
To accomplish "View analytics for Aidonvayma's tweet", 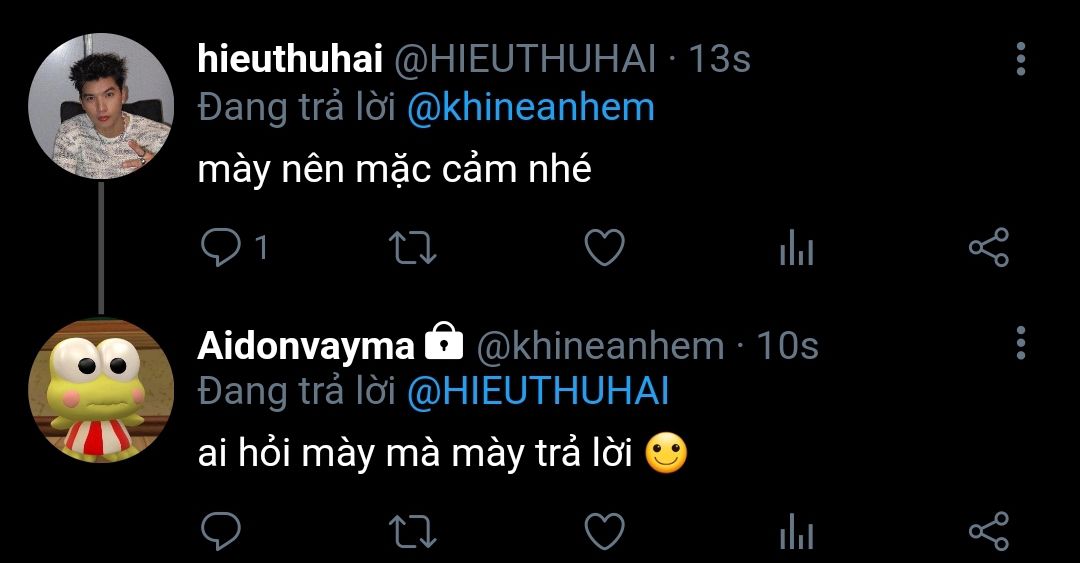I will (796, 531).
